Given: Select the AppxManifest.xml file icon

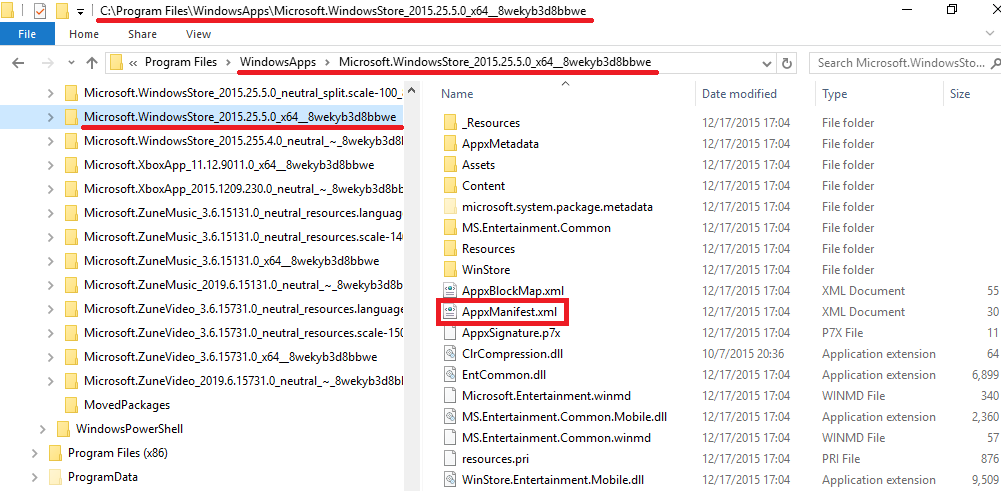Looking at the screenshot, I should (x=450, y=312).
